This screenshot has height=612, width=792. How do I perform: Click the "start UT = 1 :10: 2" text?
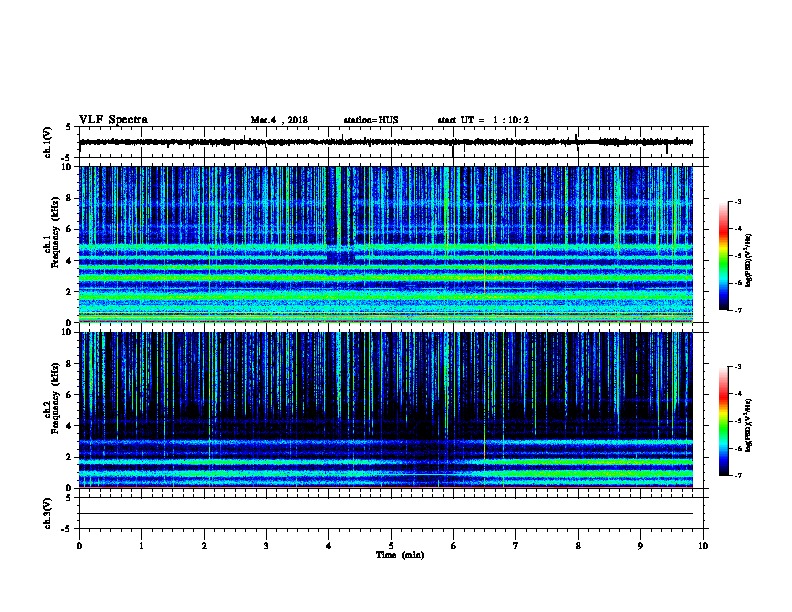483,120
